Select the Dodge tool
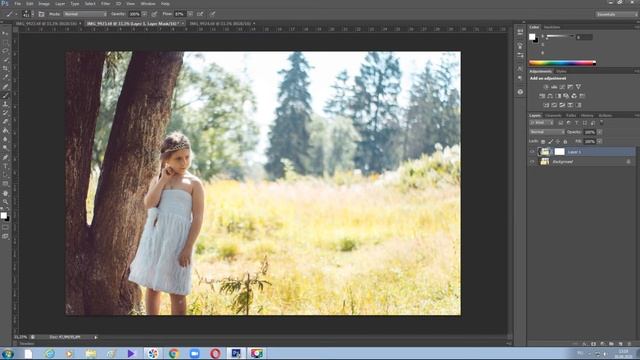This screenshot has width=640, height=360. (x=5, y=148)
